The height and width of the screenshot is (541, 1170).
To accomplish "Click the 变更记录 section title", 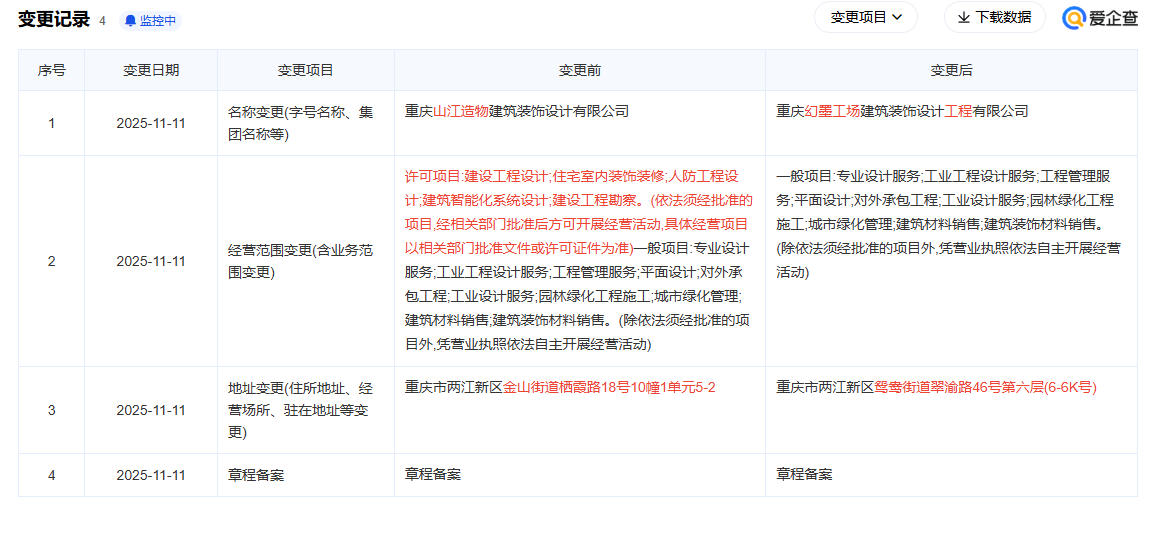I will 54,19.
